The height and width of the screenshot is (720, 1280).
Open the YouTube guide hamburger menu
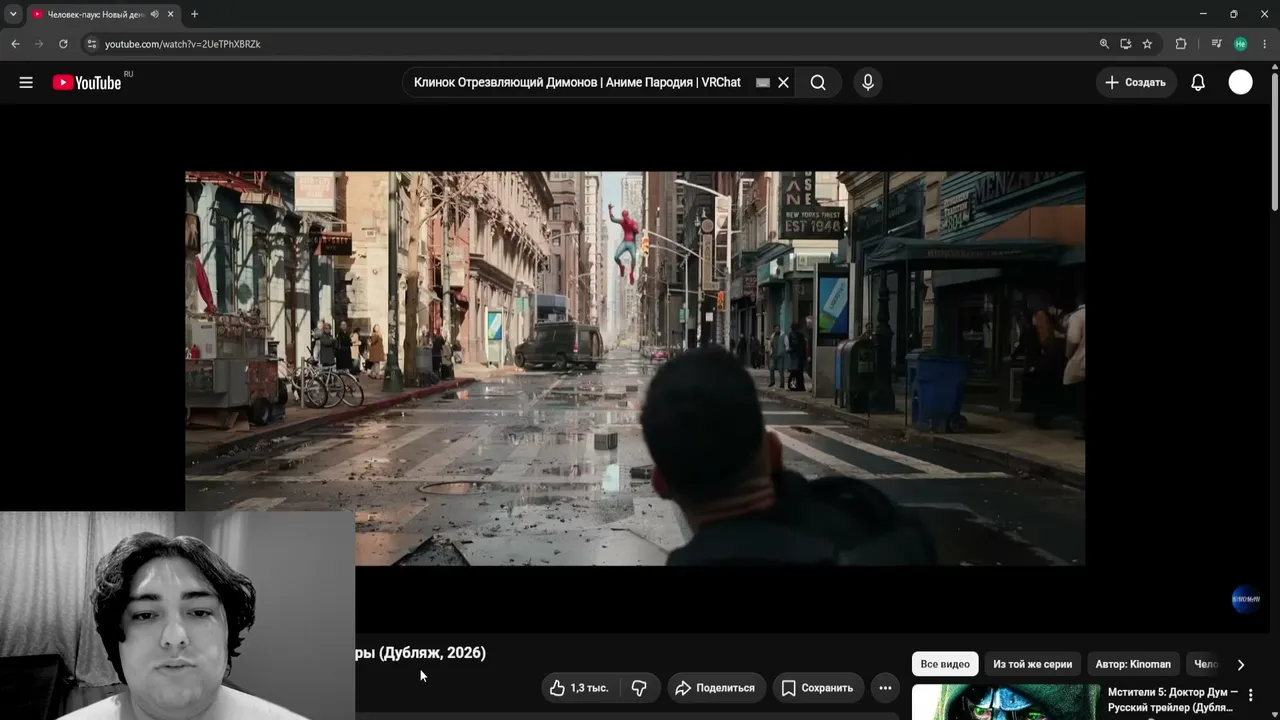click(26, 83)
